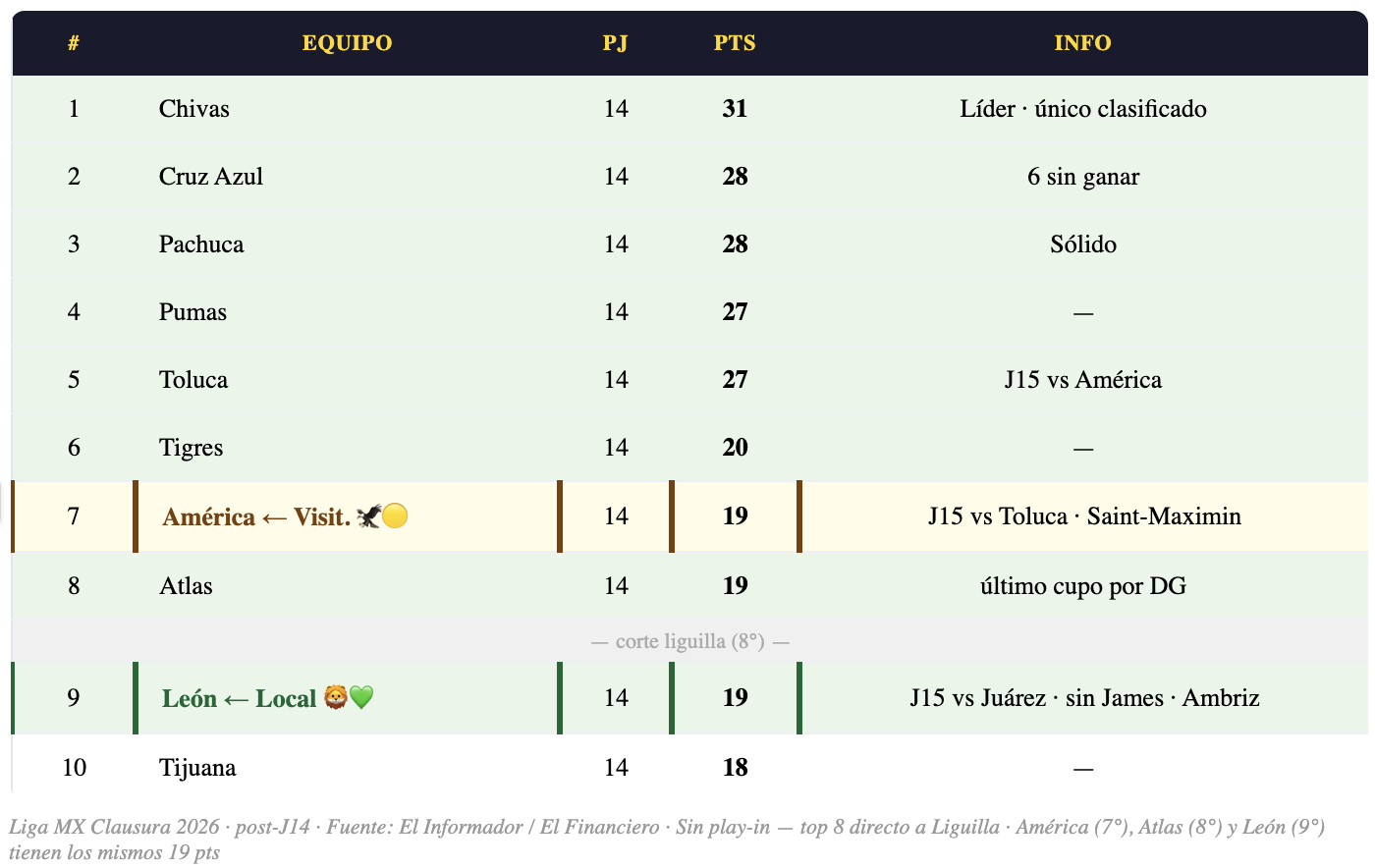Click the Pumas team name
The height and width of the screenshot is (868, 1375).
pos(192,312)
